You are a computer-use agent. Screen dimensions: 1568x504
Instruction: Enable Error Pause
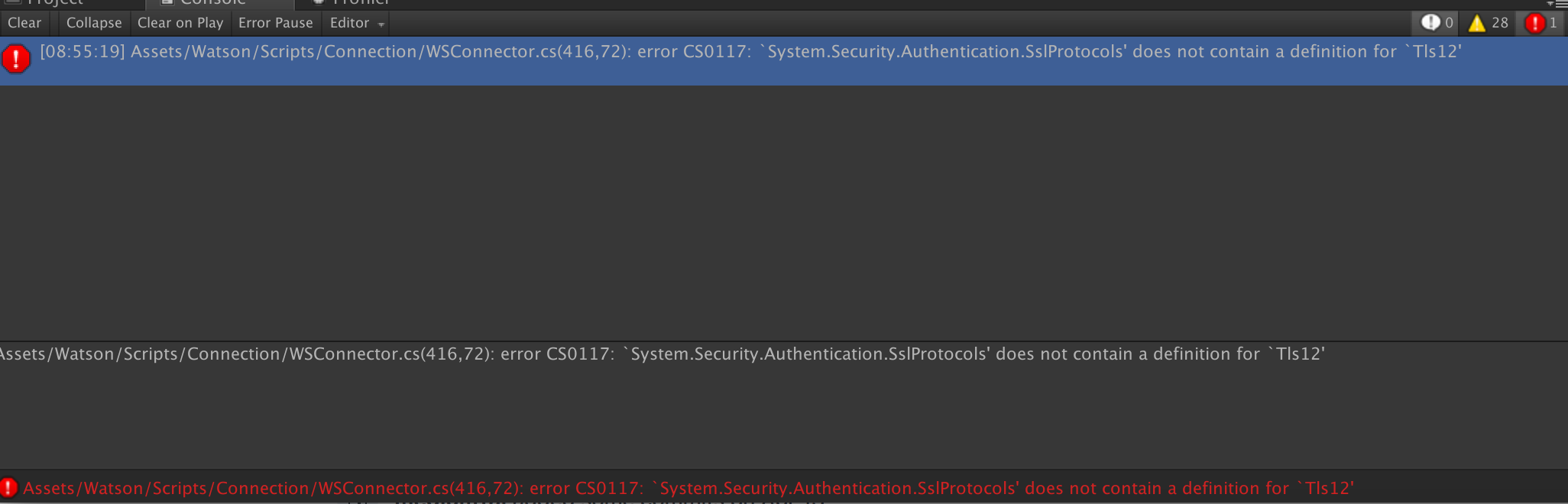tap(275, 23)
